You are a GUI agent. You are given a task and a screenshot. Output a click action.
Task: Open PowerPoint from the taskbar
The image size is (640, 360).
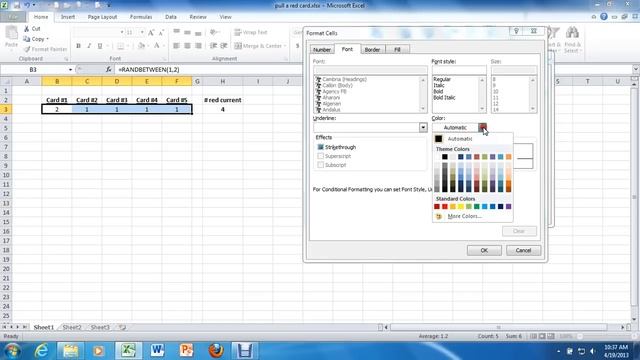[x=186, y=350]
